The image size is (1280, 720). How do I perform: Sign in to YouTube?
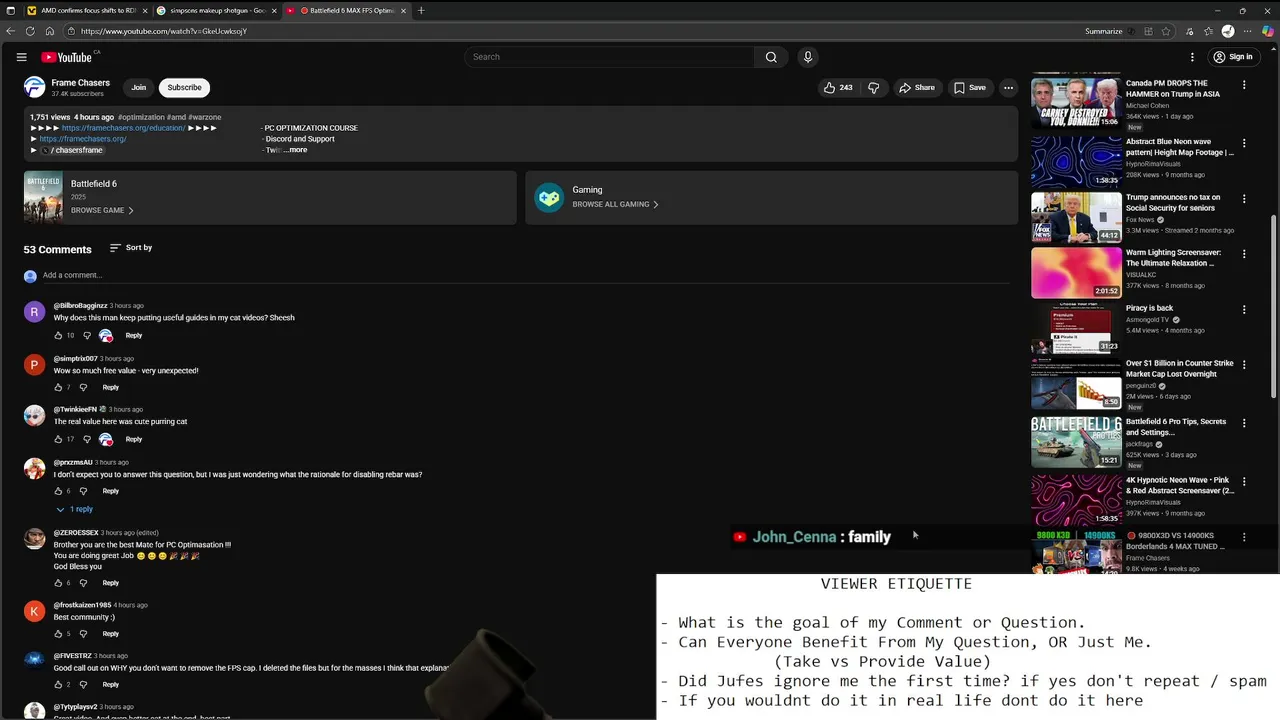[1233, 57]
